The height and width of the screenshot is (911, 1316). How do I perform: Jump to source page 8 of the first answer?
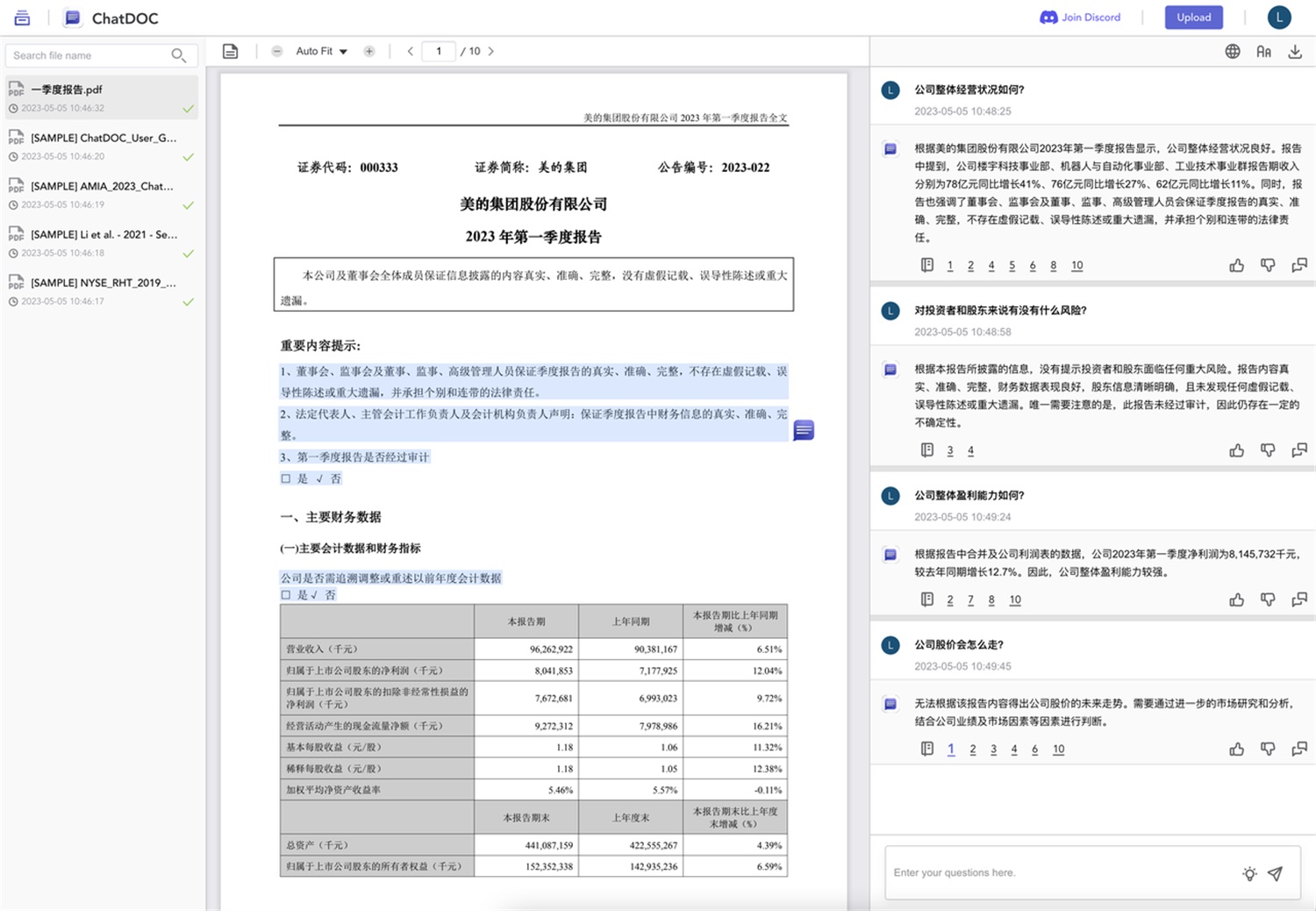1053,265
